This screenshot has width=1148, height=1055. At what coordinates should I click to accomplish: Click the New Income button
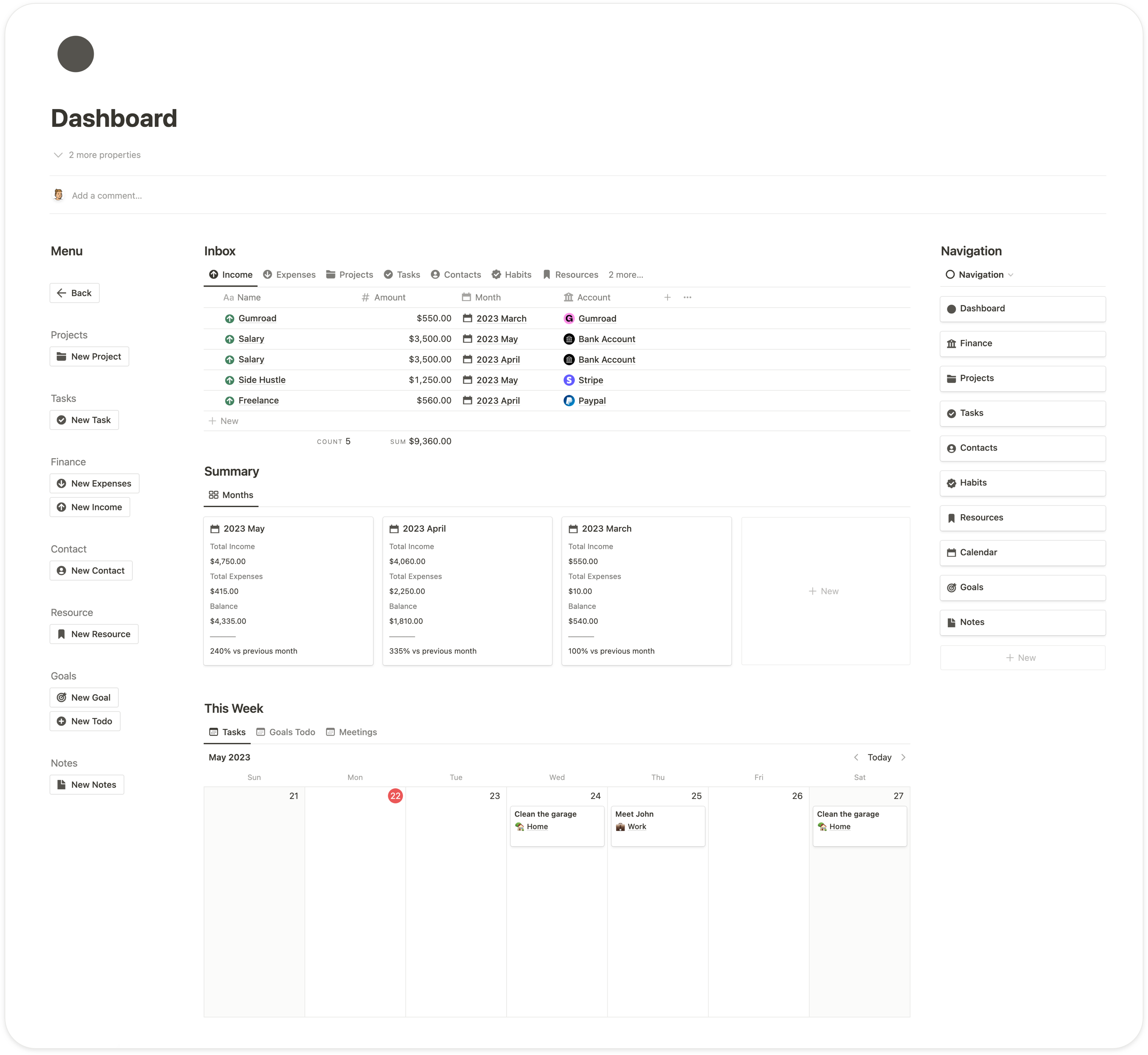(90, 507)
